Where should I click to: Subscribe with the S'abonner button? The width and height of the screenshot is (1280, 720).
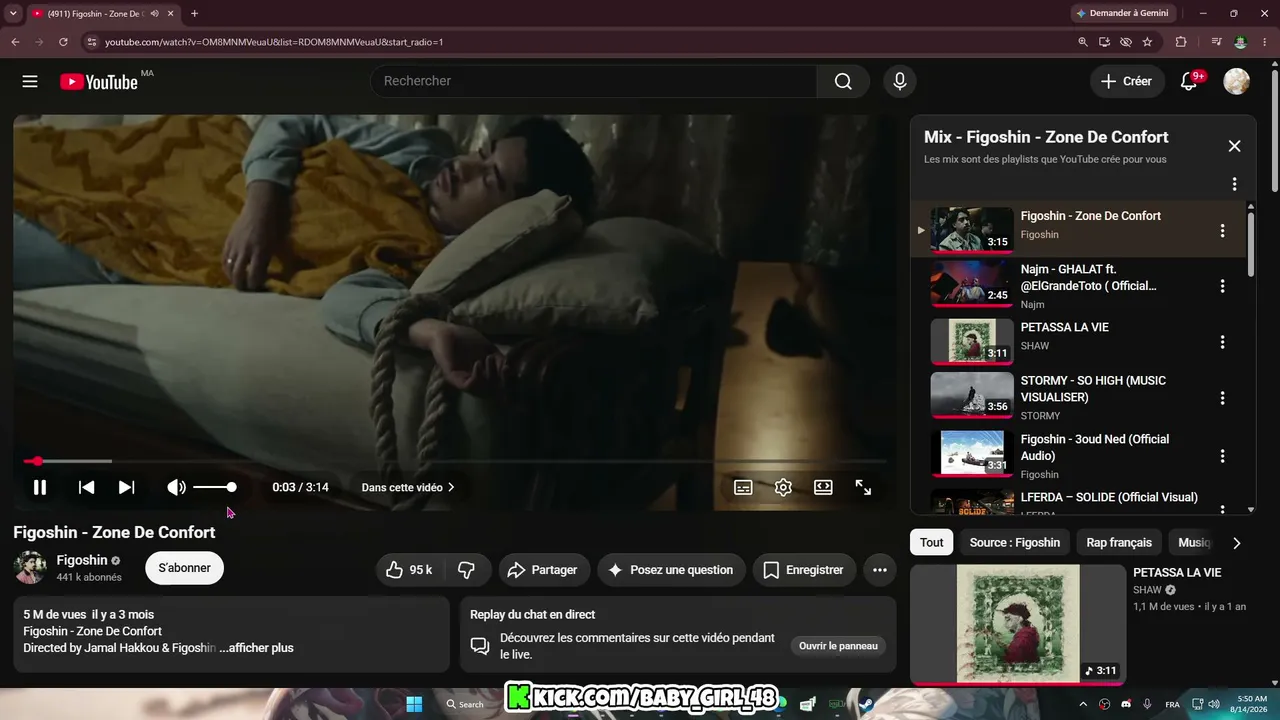point(184,568)
